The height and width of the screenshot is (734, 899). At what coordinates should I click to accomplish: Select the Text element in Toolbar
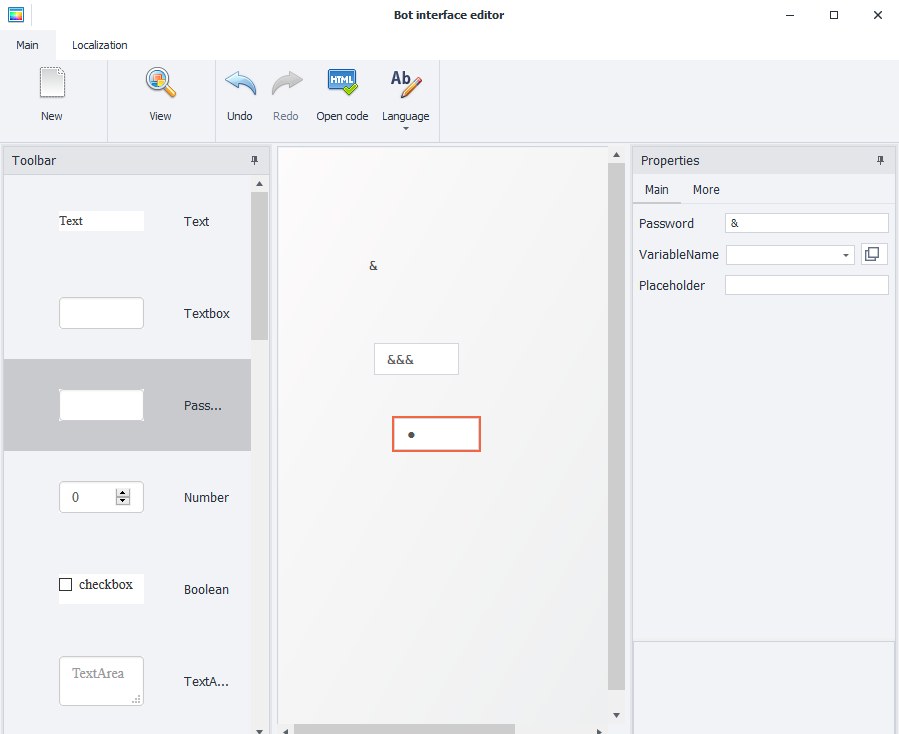click(127, 221)
